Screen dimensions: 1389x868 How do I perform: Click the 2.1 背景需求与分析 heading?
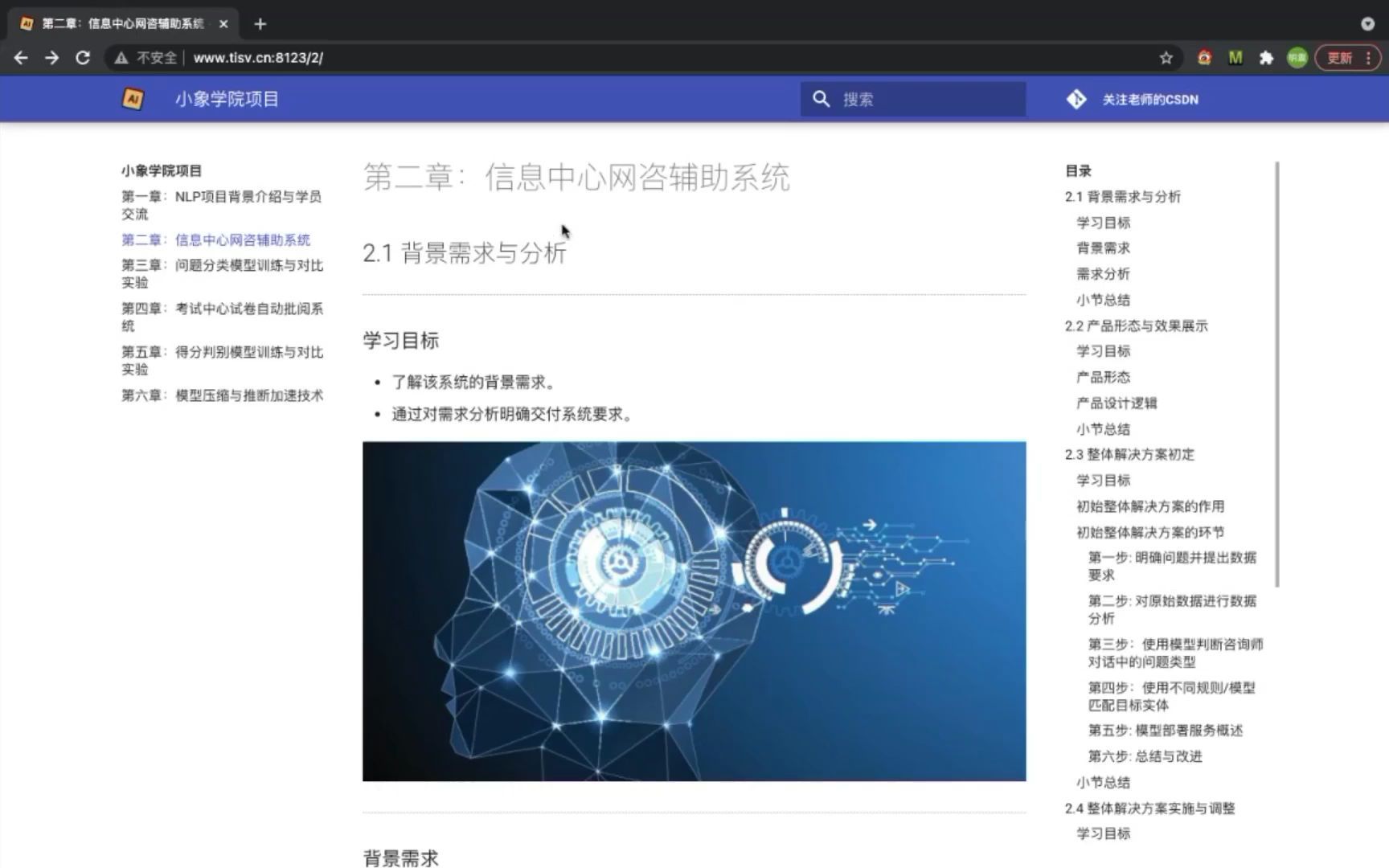(x=465, y=253)
